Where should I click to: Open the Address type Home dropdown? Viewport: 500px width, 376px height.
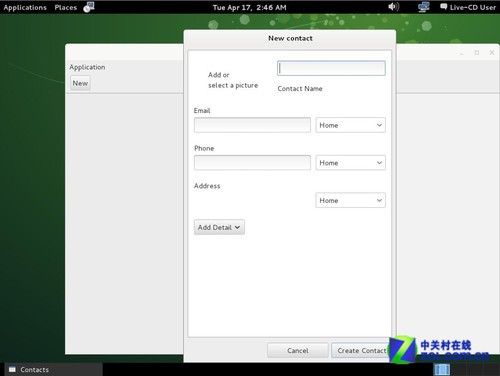point(351,200)
